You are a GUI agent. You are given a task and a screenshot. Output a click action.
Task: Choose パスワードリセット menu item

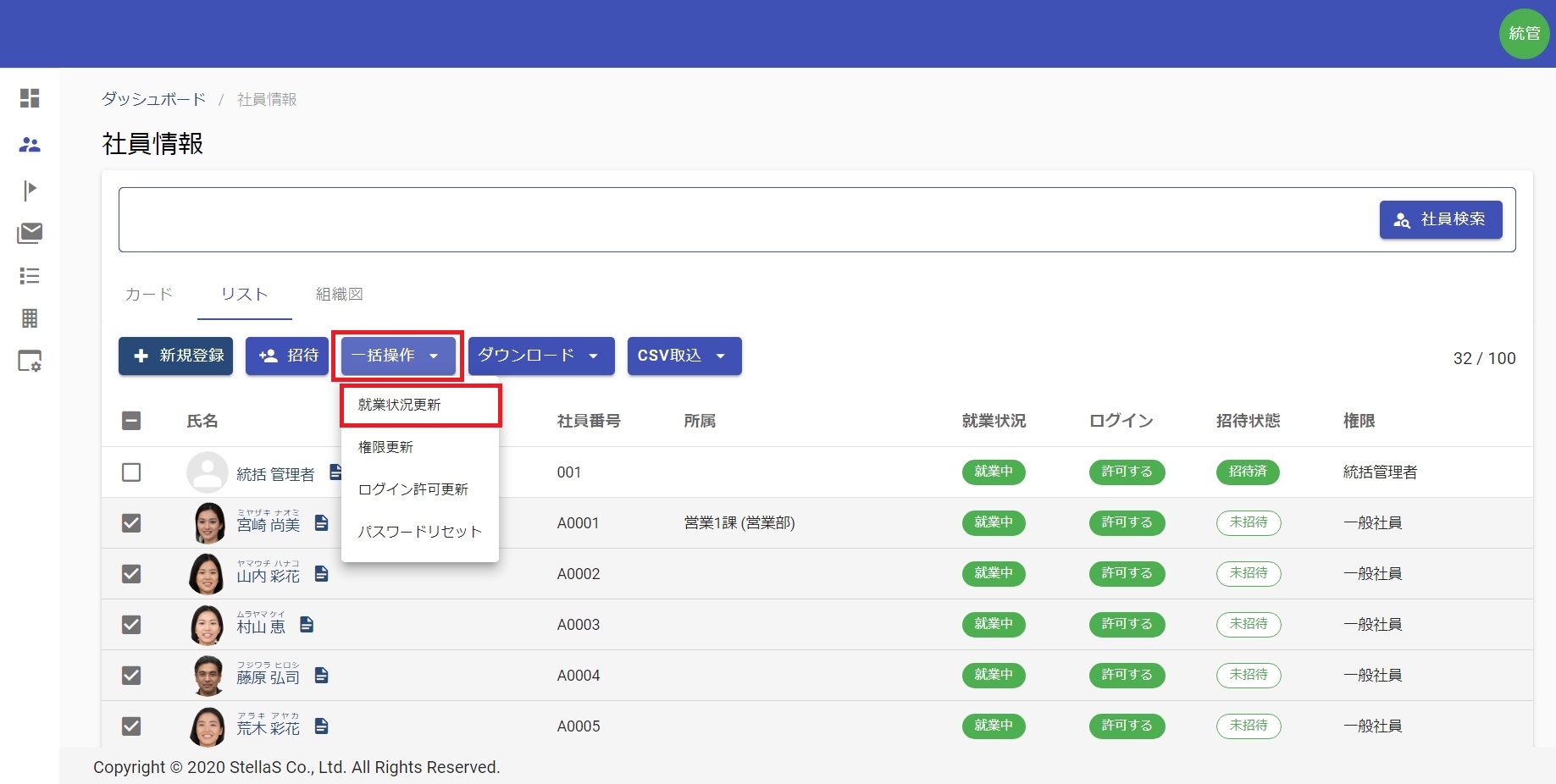(x=420, y=532)
